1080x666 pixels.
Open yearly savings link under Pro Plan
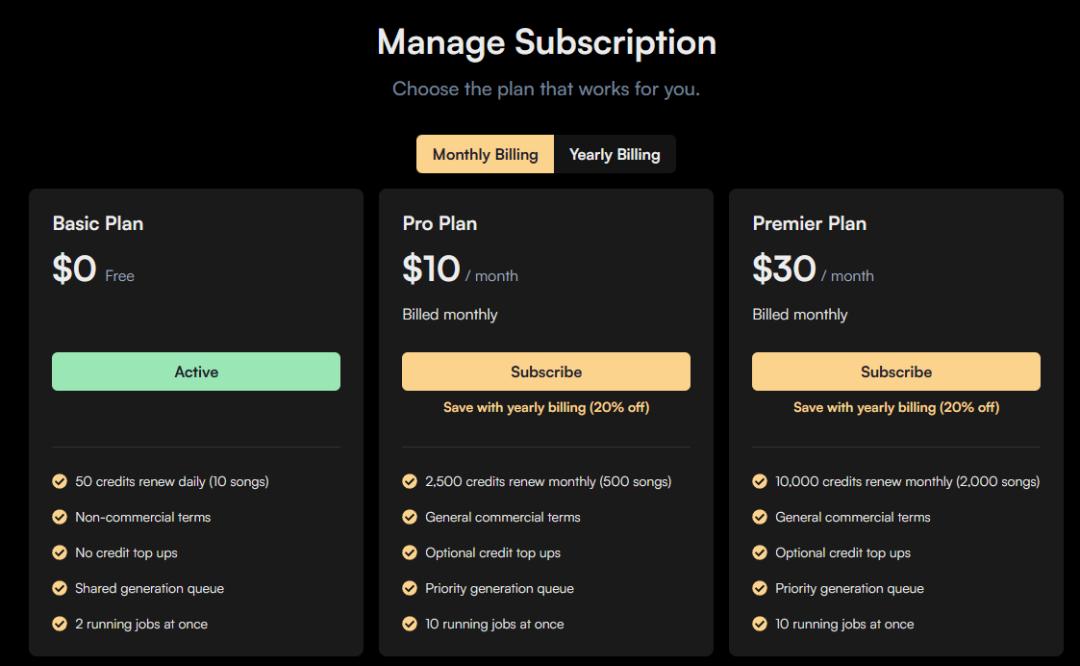click(546, 408)
